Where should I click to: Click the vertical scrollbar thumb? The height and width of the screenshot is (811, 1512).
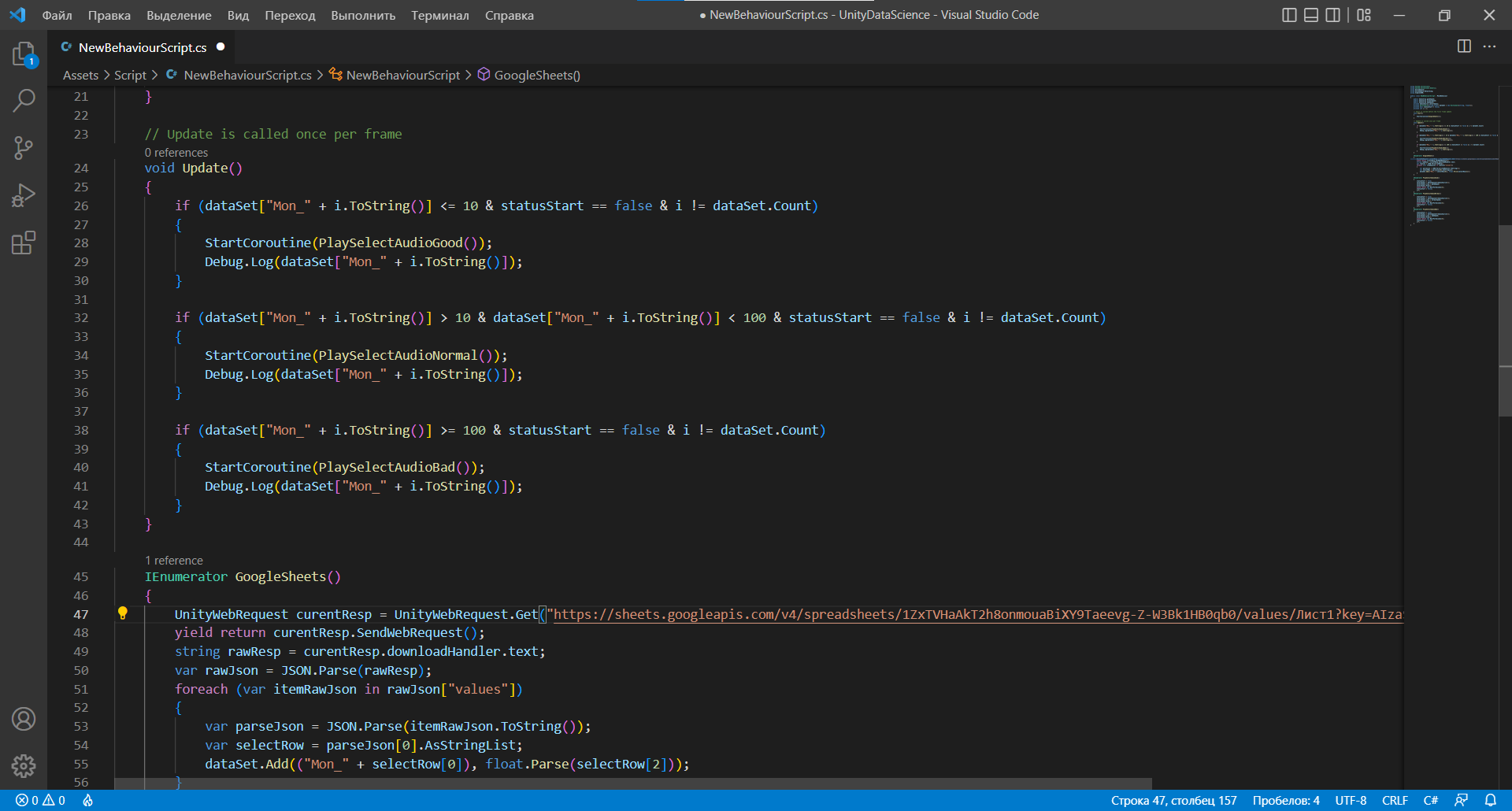coord(1505,320)
